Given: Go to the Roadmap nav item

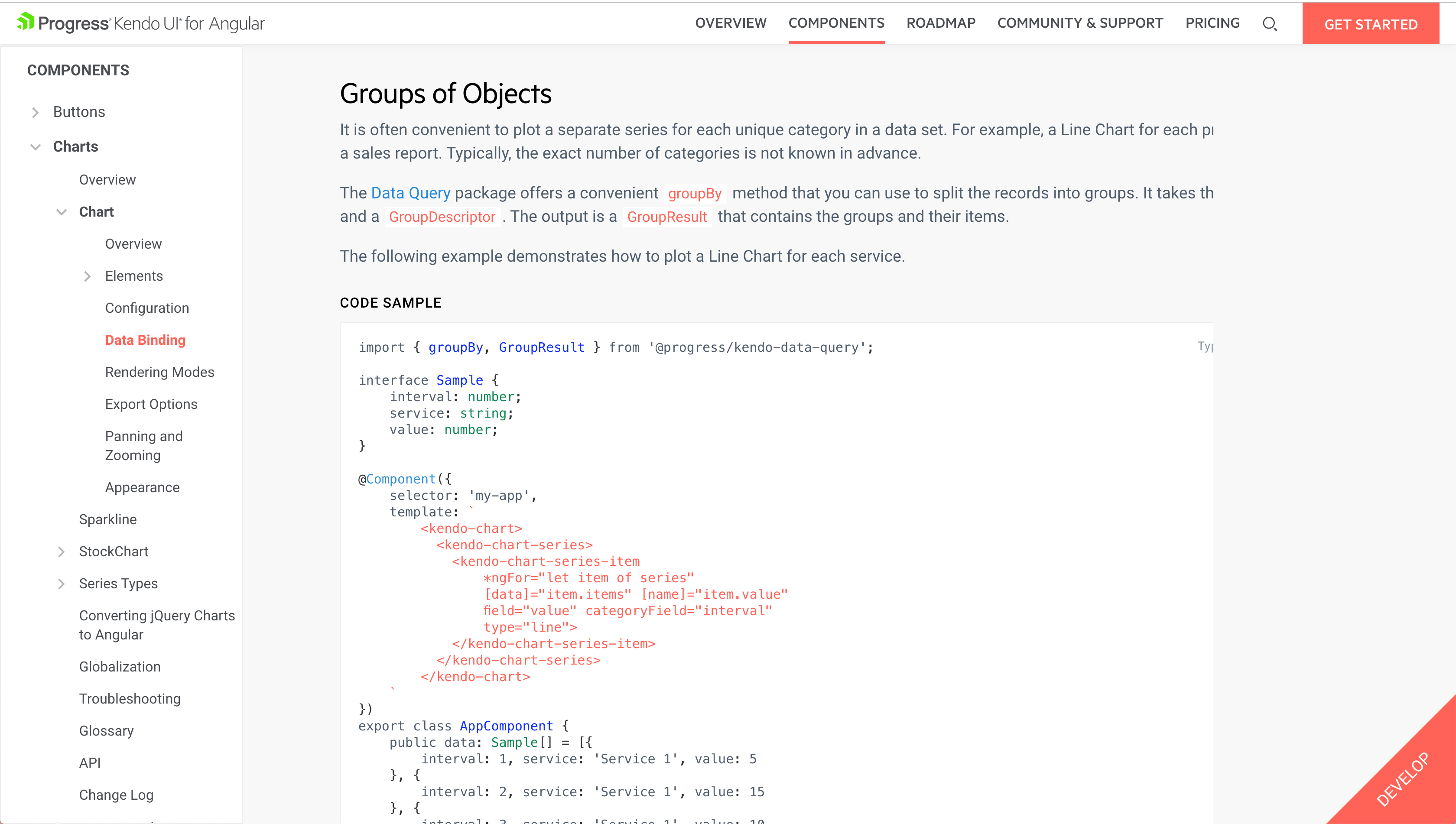Looking at the screenshot, I should [x=941, y=23].
